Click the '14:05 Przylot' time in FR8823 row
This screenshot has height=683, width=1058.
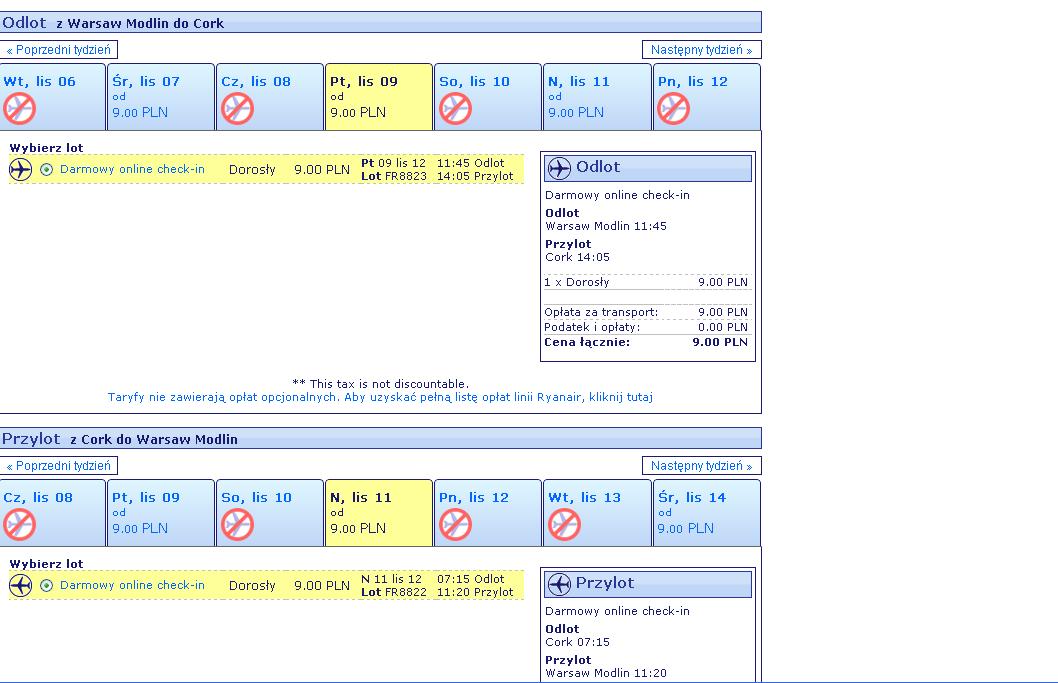pyautogui.click(x=475, y=176)
